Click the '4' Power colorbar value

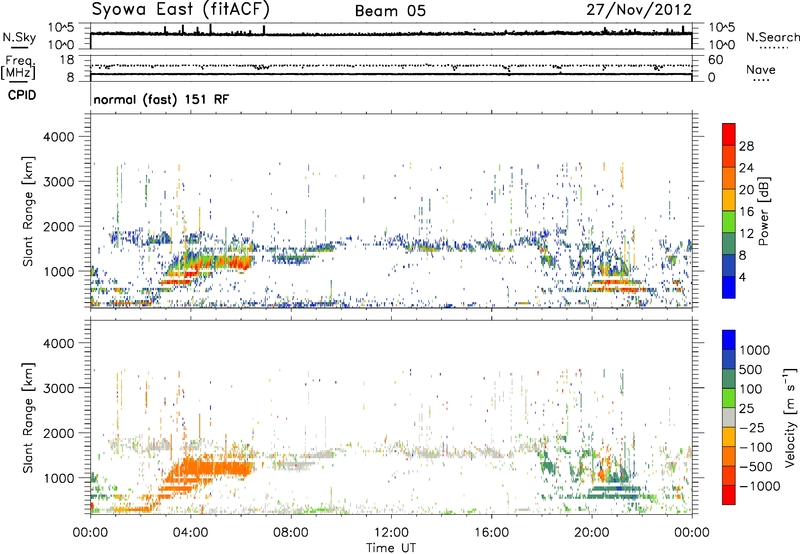click(742, 277)
